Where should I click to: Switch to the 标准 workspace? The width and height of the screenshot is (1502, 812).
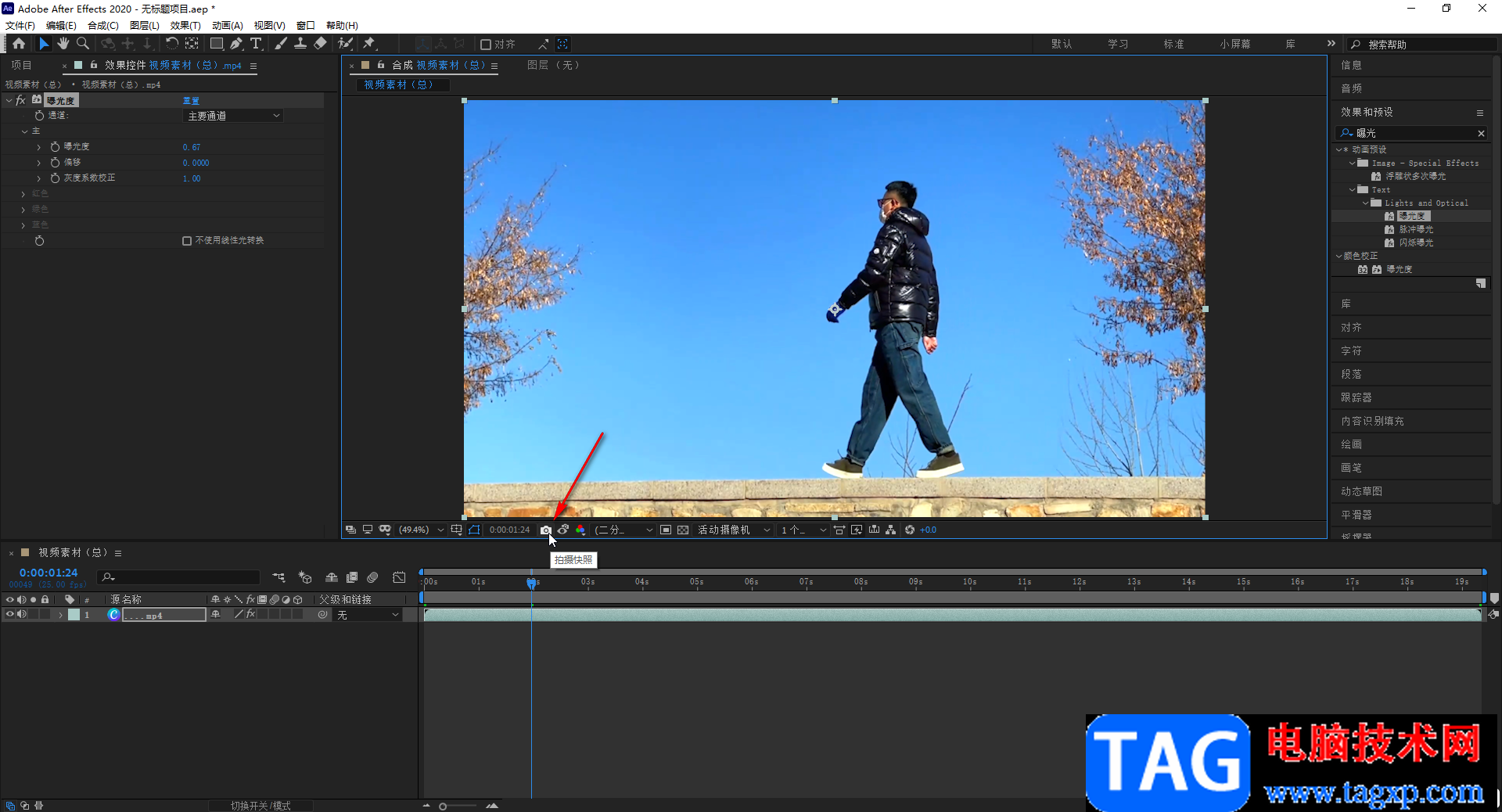point(1173,45)
